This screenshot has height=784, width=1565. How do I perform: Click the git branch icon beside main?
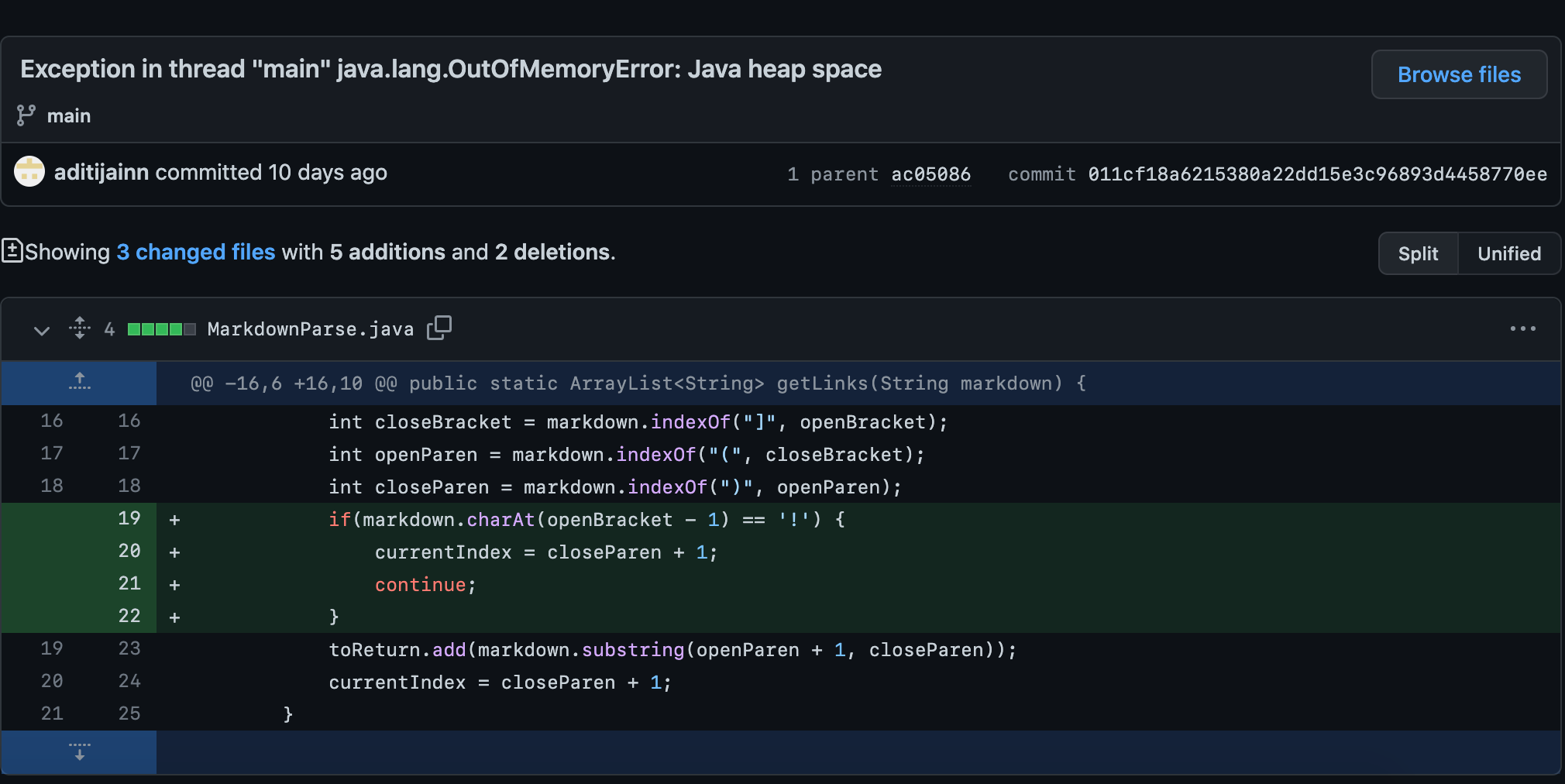26,115
